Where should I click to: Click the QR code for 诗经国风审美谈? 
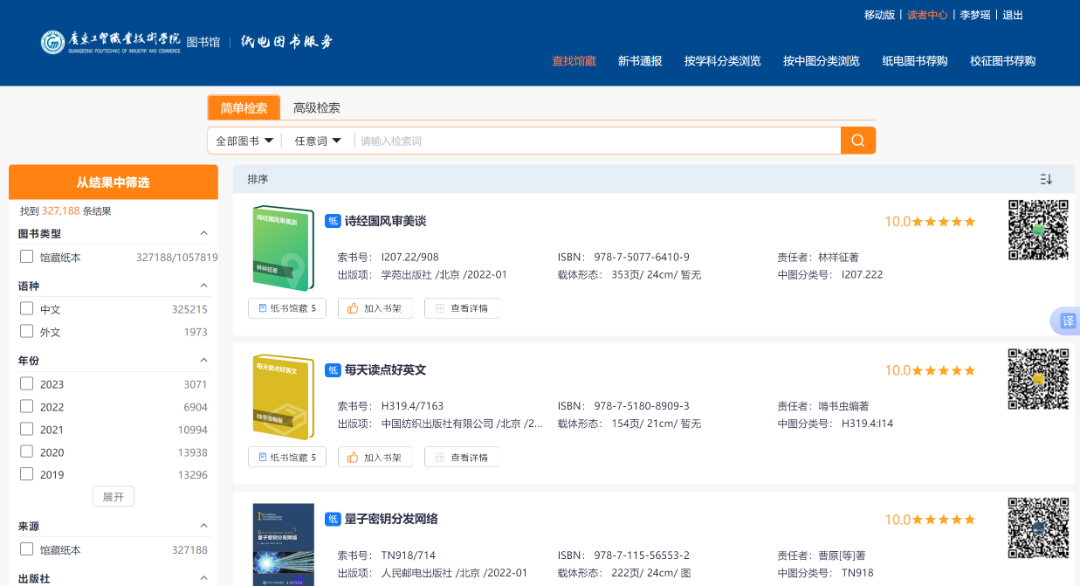[x=1038, y=230]
